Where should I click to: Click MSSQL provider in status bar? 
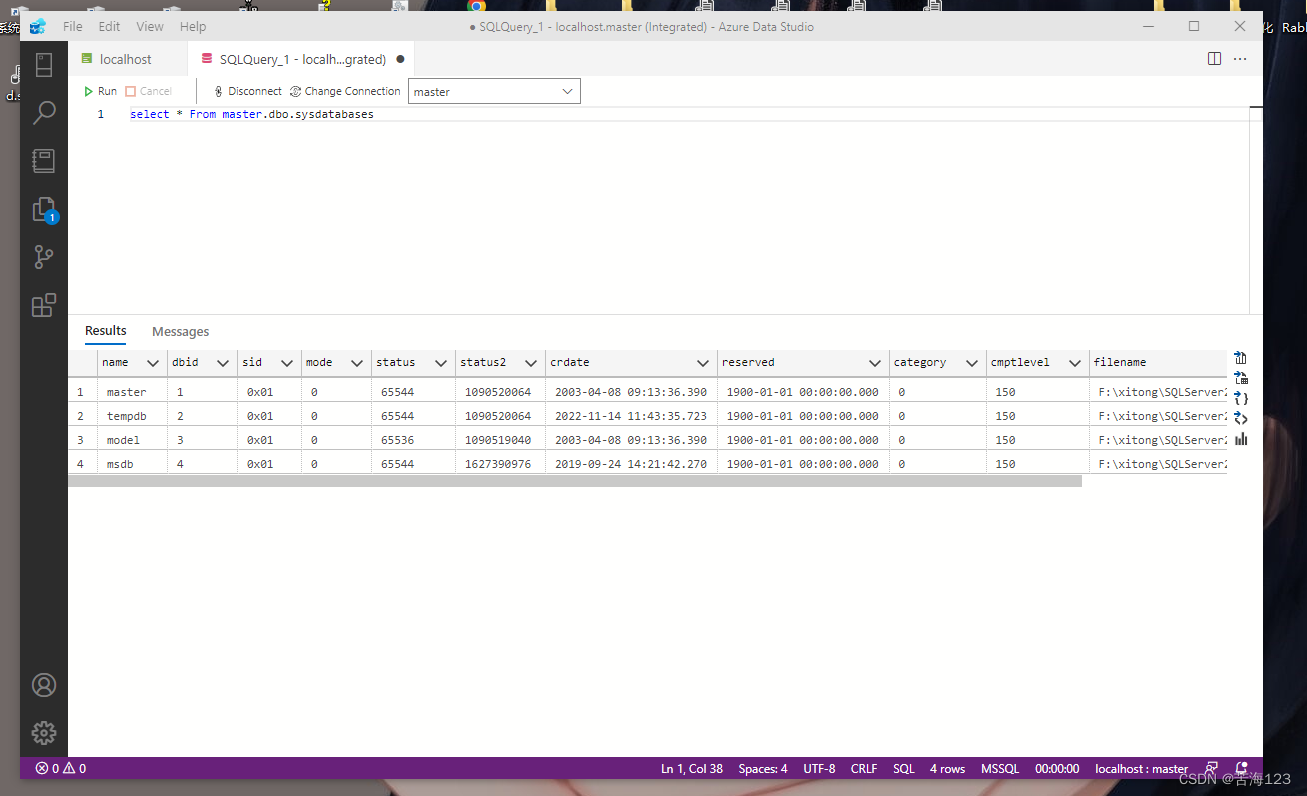click(x=1000, y=769)
